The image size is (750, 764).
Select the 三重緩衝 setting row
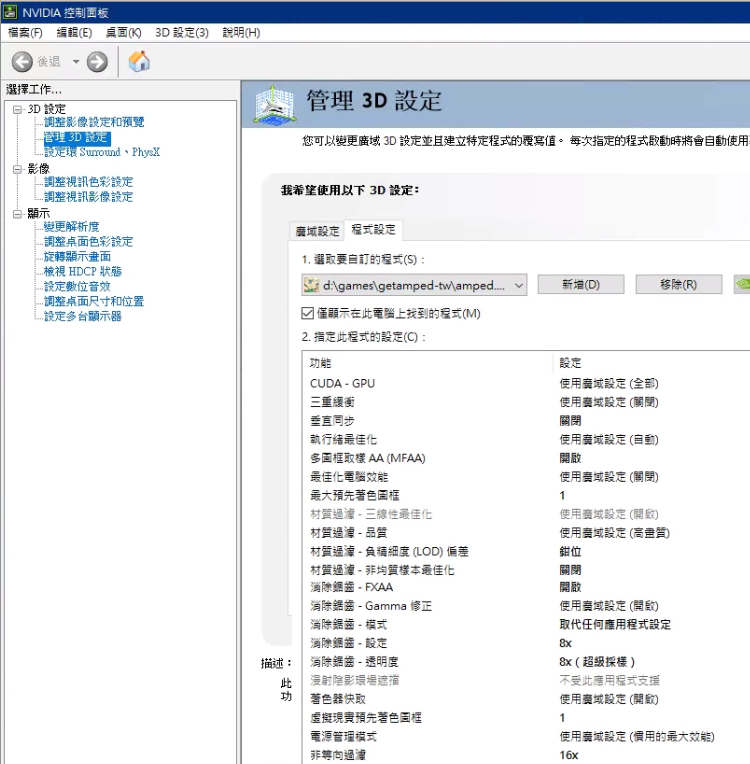coord(525,402)
